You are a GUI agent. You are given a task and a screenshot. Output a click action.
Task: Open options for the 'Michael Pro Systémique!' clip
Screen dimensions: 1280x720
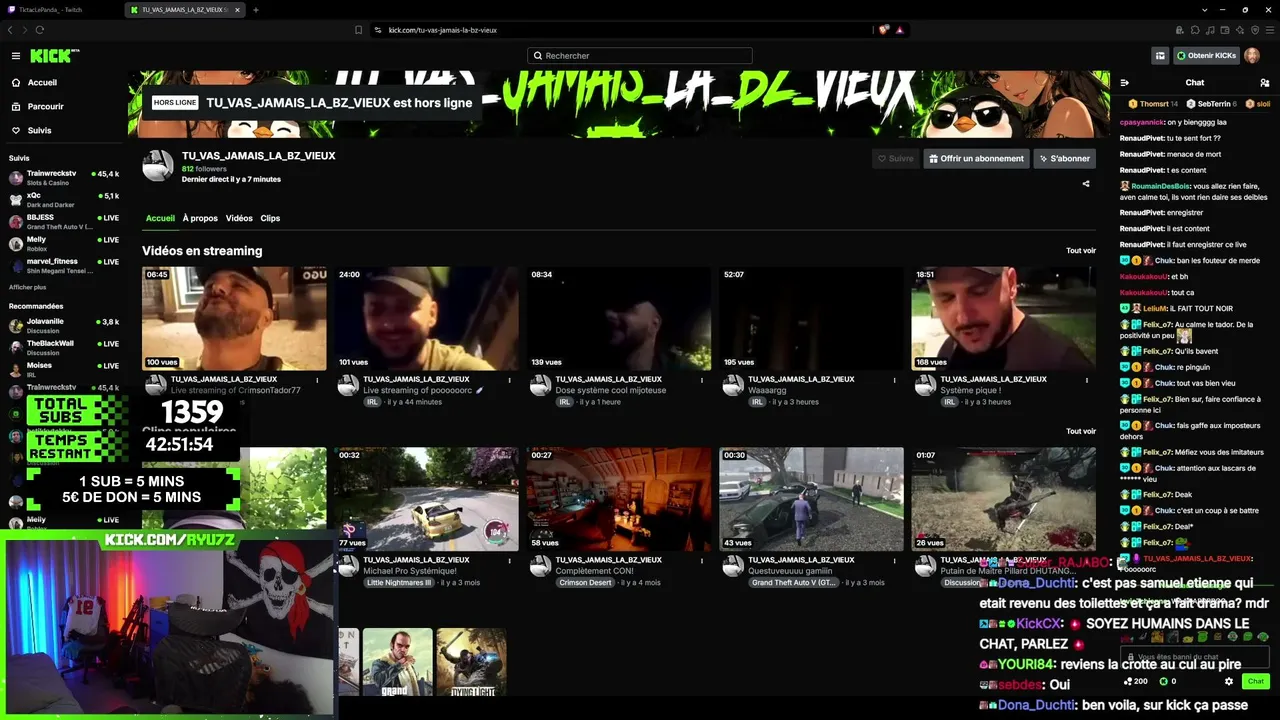pos(510,560)
